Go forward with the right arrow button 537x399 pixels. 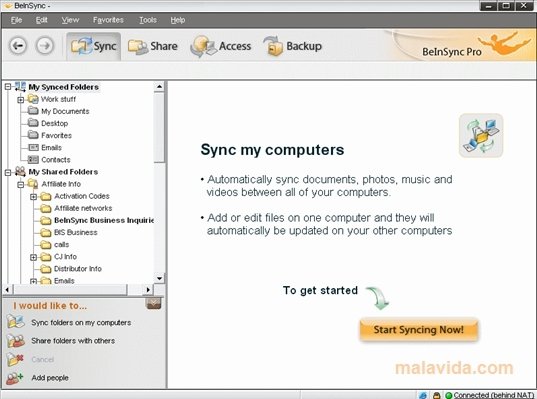pyautogui.click(x=45, y=46)
